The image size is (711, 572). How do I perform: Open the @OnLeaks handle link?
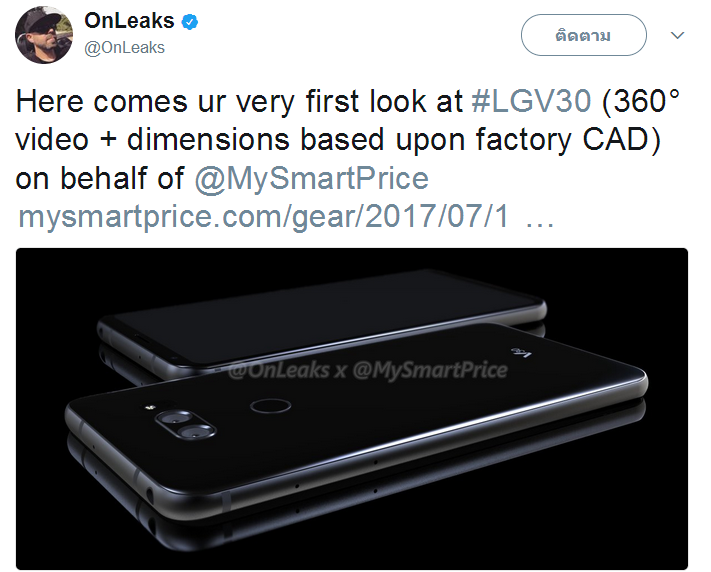tap(124, 48)
